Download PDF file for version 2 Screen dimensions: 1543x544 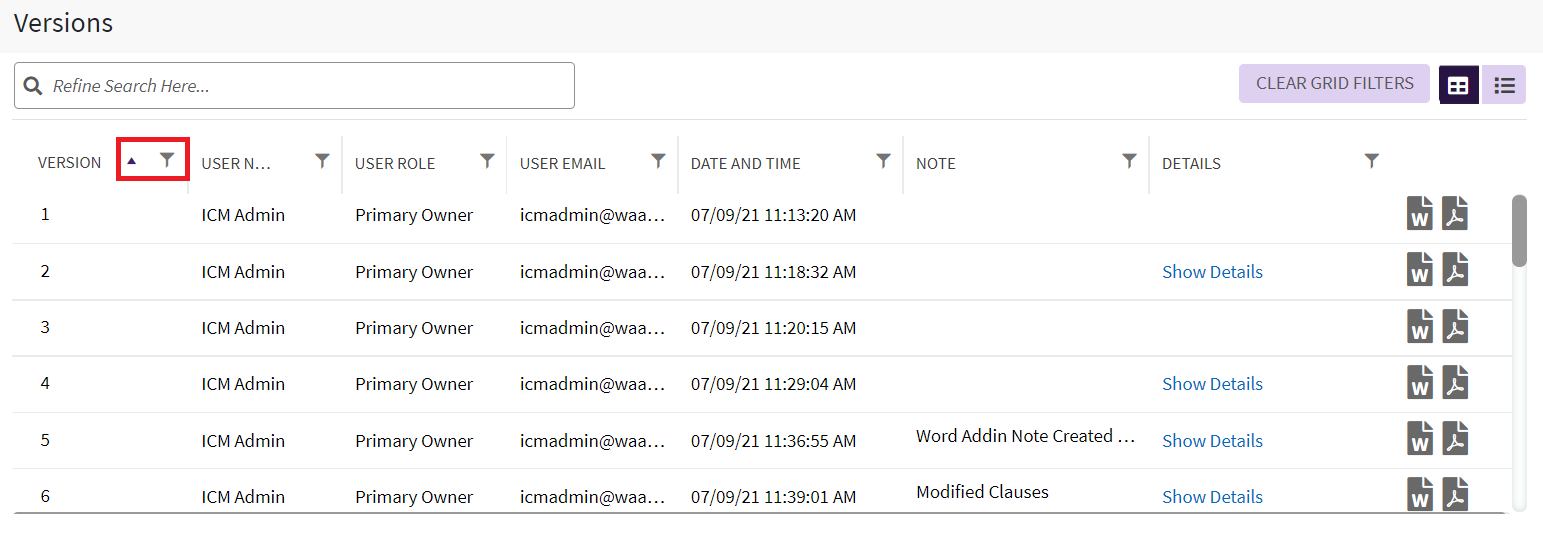click(1455, 271)
